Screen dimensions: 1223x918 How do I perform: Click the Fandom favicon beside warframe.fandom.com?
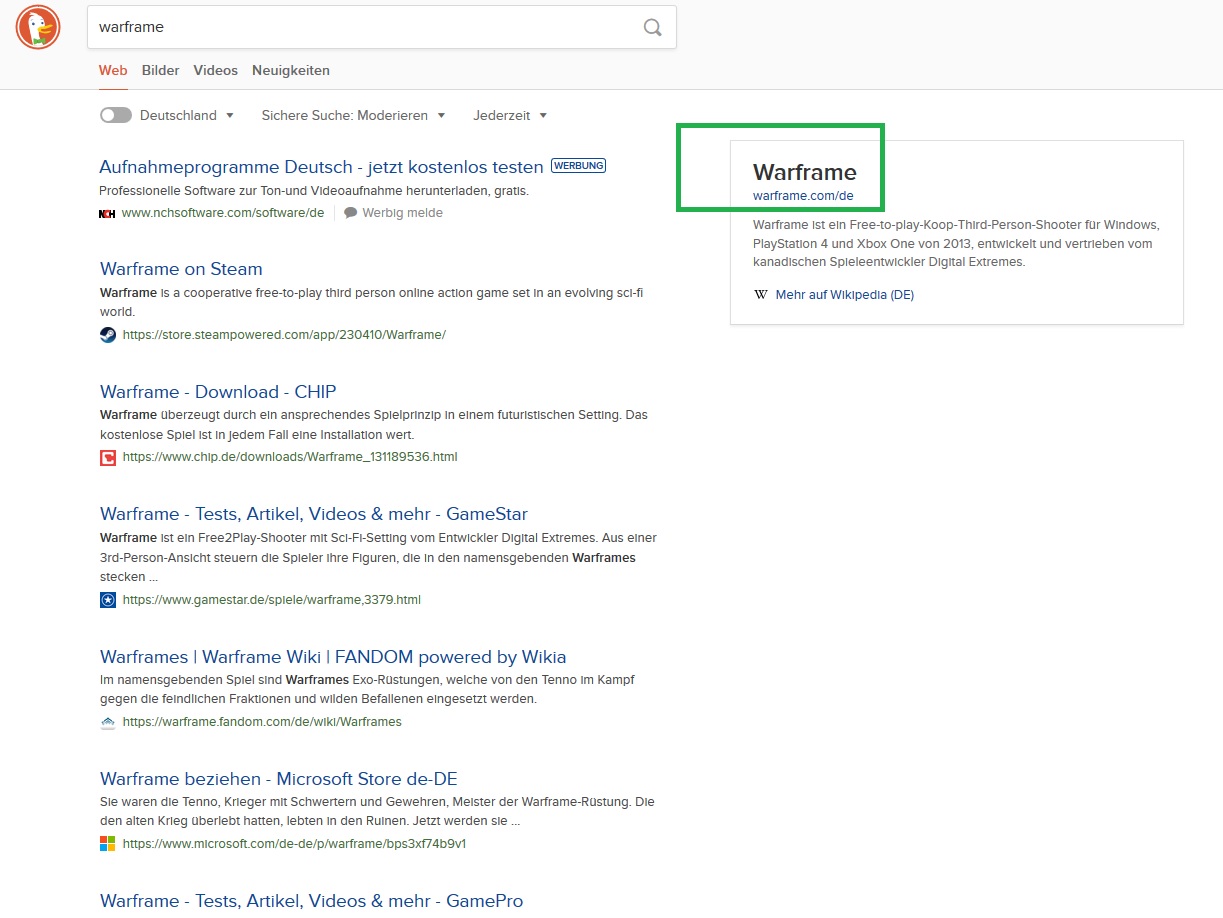(x=108, y=722)
